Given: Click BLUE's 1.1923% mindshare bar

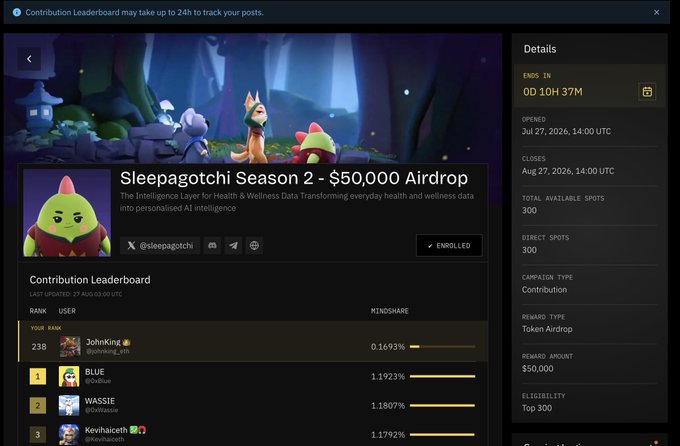Looking at the screenshot, I should [442, 376].
